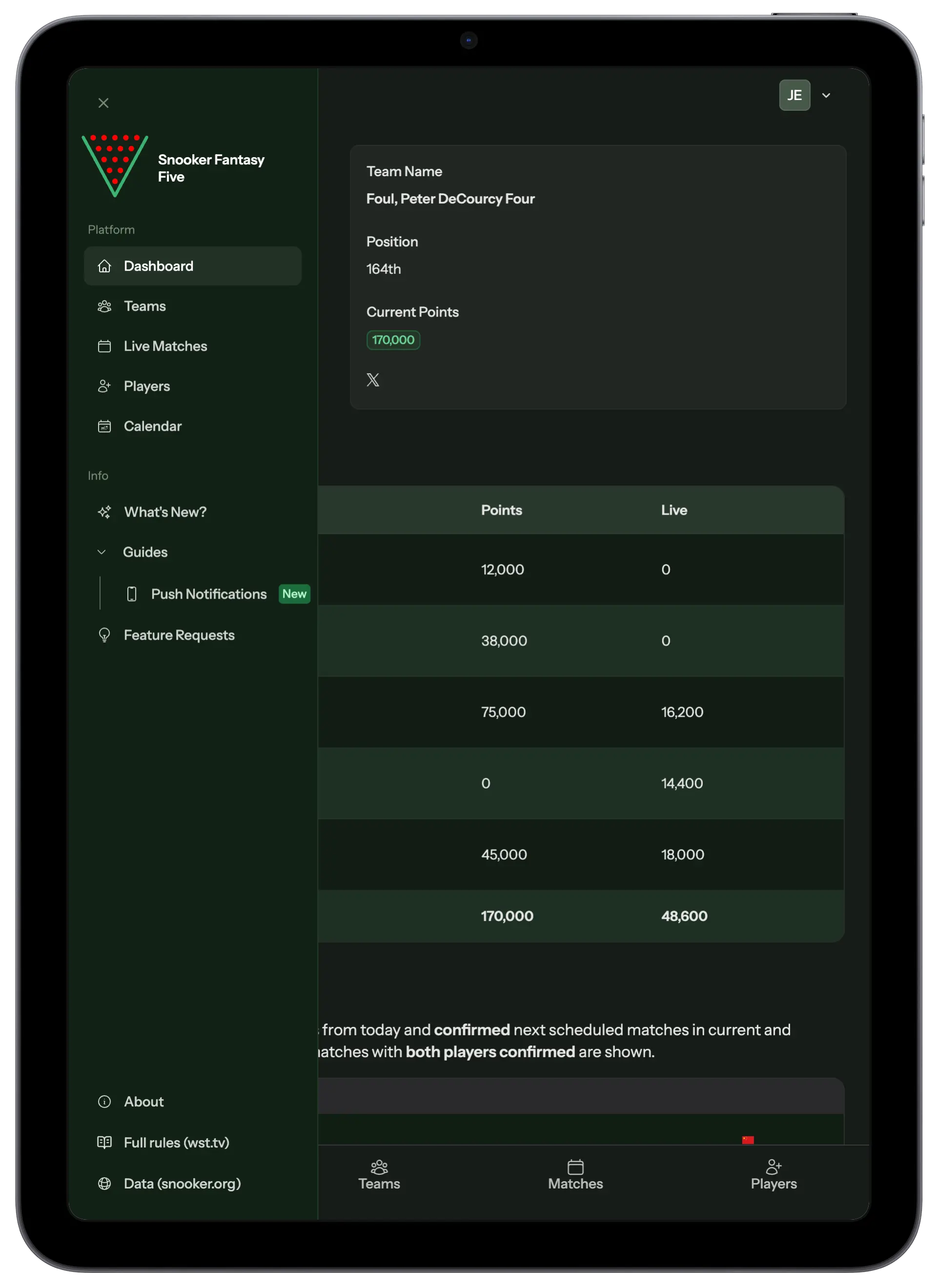Switch to Teams bottom tab

(379, 1175)
